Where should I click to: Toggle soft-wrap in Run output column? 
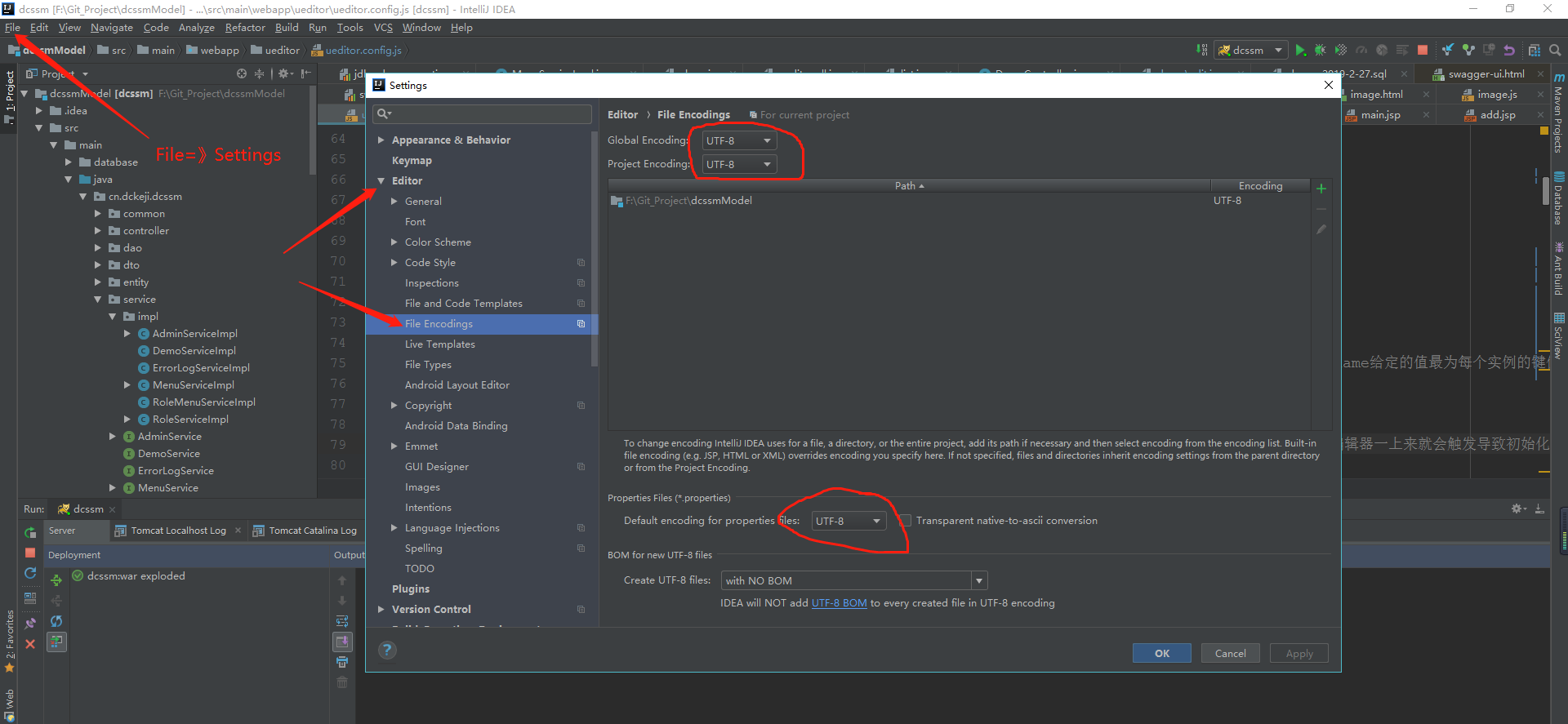point(342,621)
